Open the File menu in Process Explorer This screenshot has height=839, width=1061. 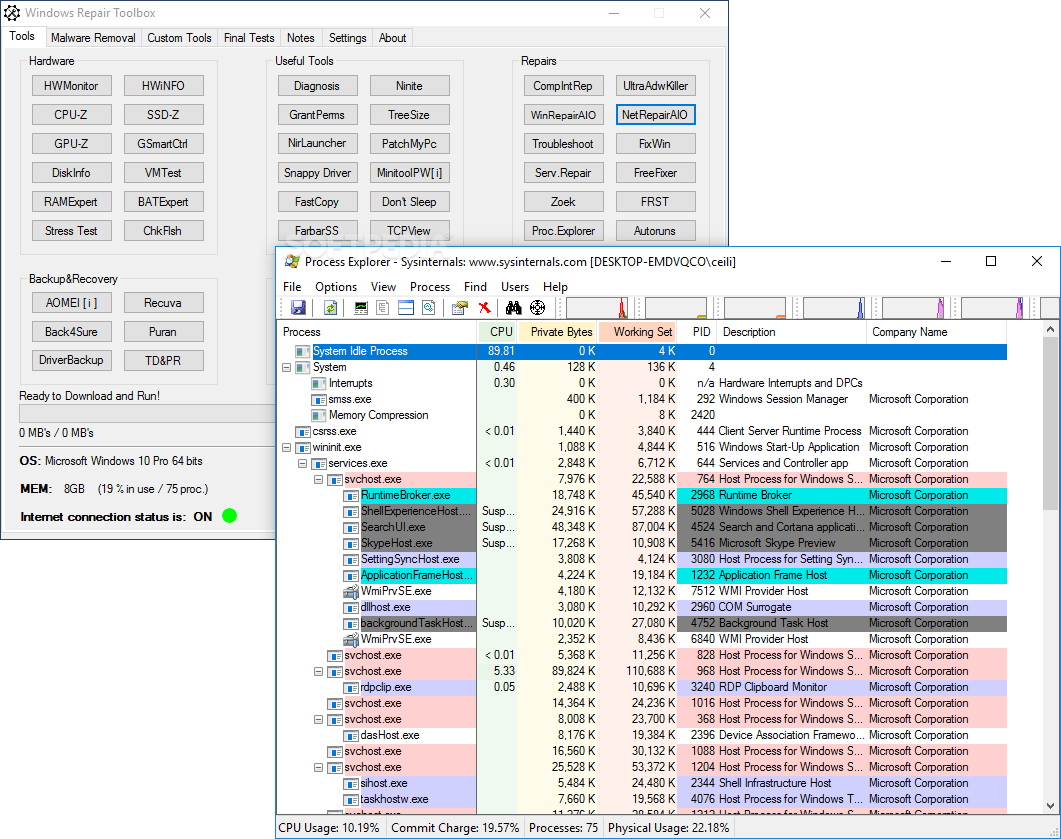tap(292, 287)
